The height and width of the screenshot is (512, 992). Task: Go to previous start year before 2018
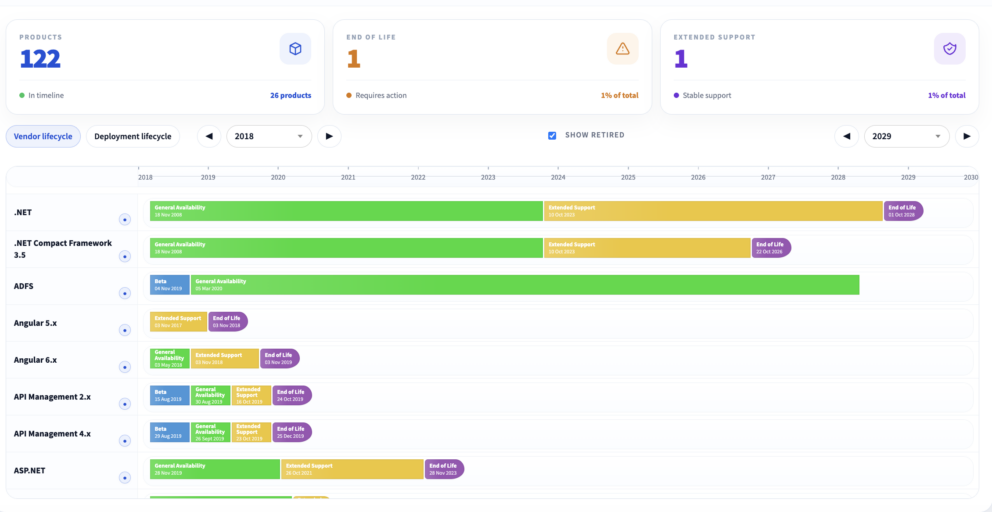[209, 136]
